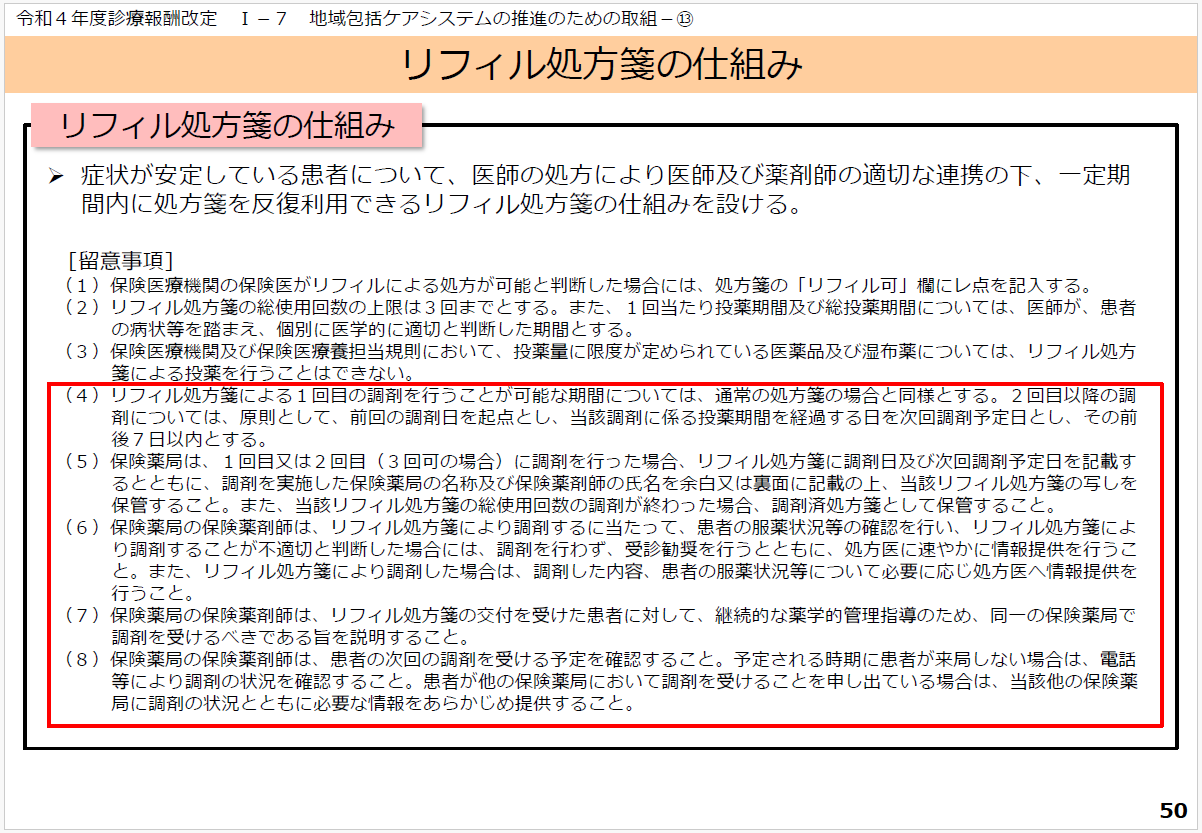Click the arrow bullet before 症状が安定している

point(57,177)
